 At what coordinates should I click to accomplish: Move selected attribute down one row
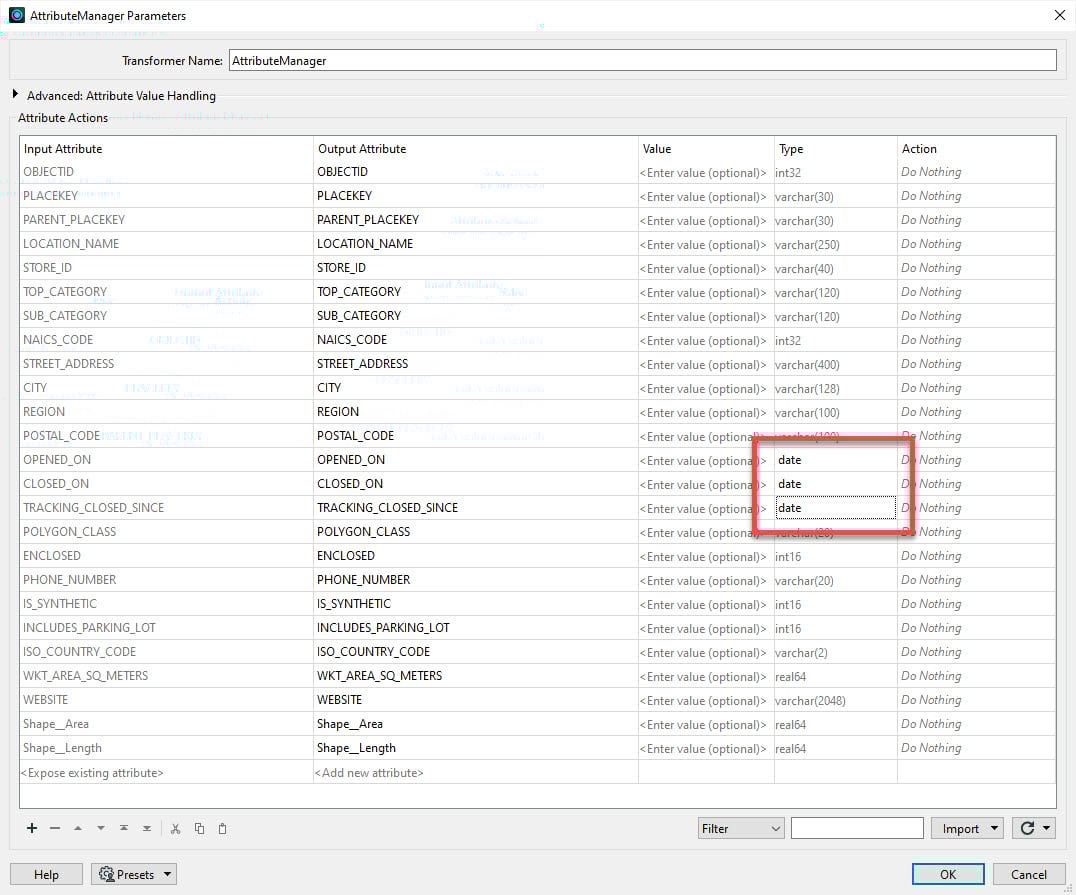(101, 828)
